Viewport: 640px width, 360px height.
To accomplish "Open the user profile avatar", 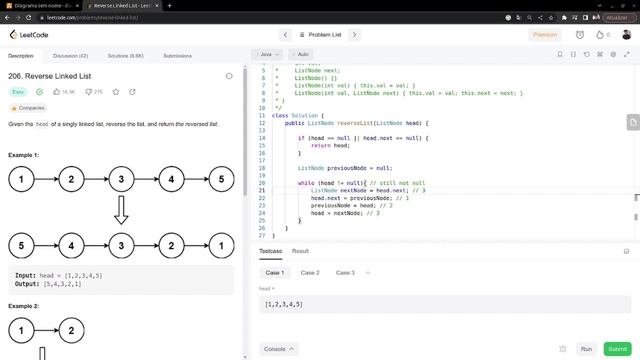I will (627, 35).
